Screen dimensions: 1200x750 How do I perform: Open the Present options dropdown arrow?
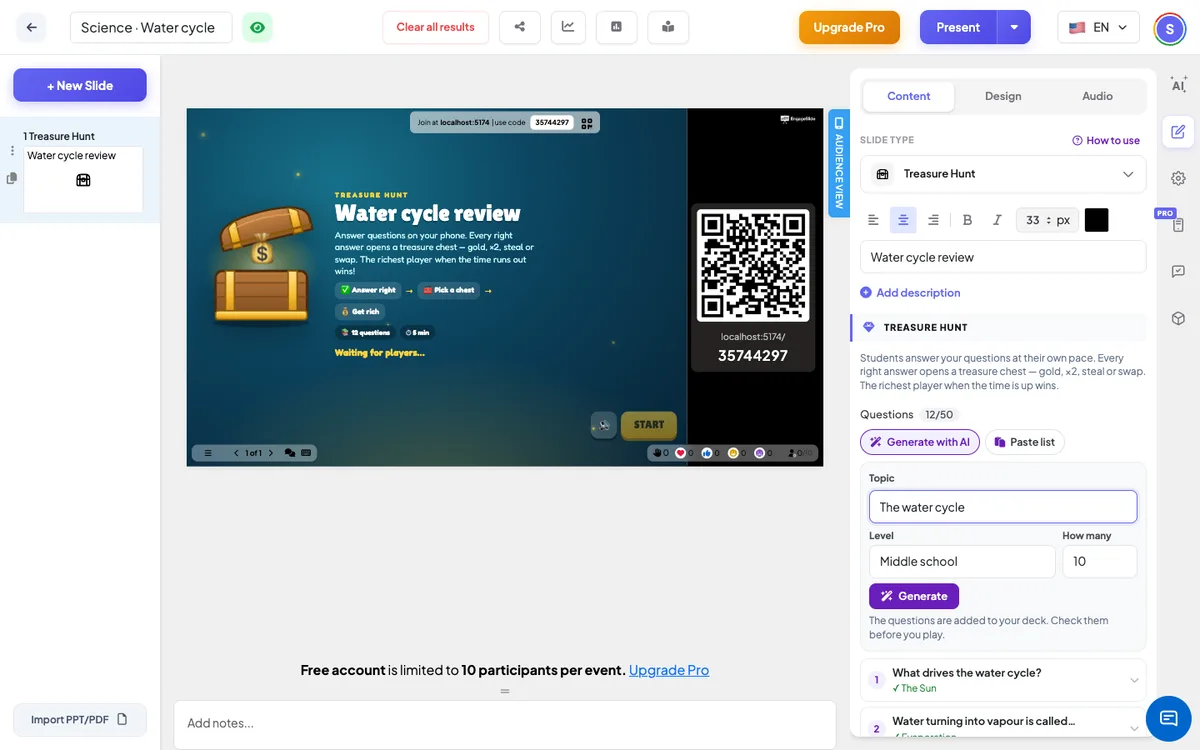point(1014,27)
